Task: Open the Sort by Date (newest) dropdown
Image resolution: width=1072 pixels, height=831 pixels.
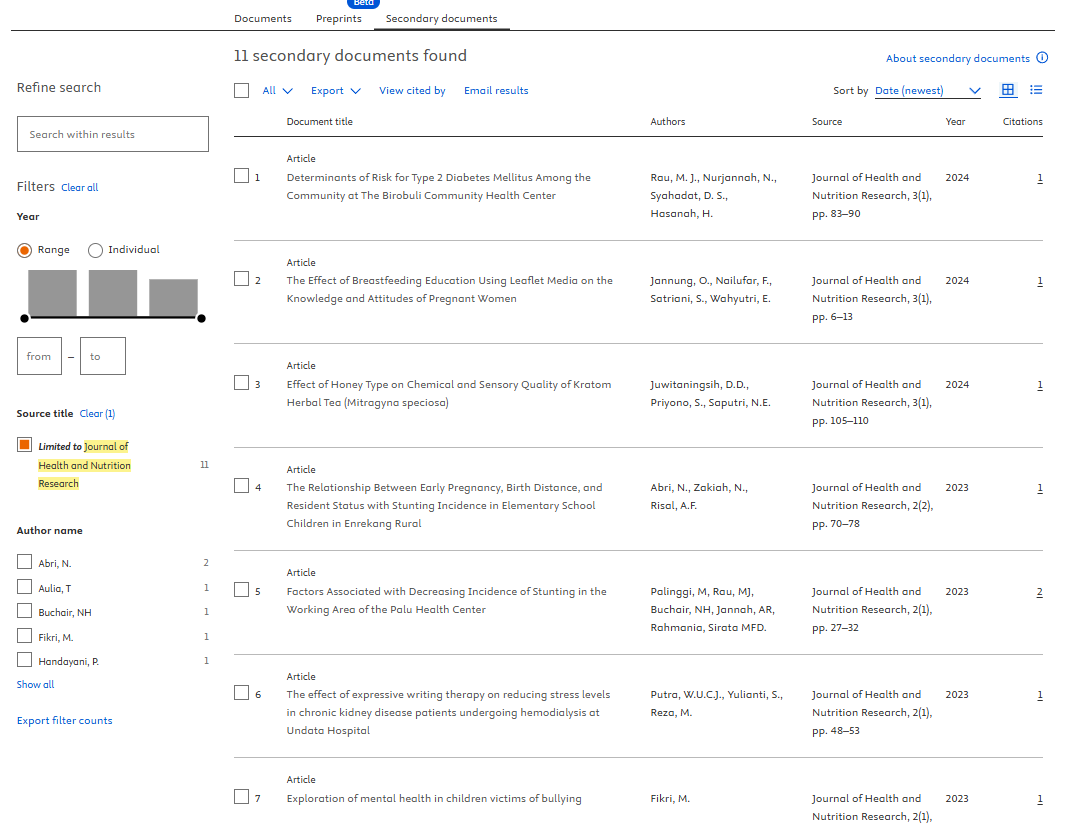Action: coord(928,90)
